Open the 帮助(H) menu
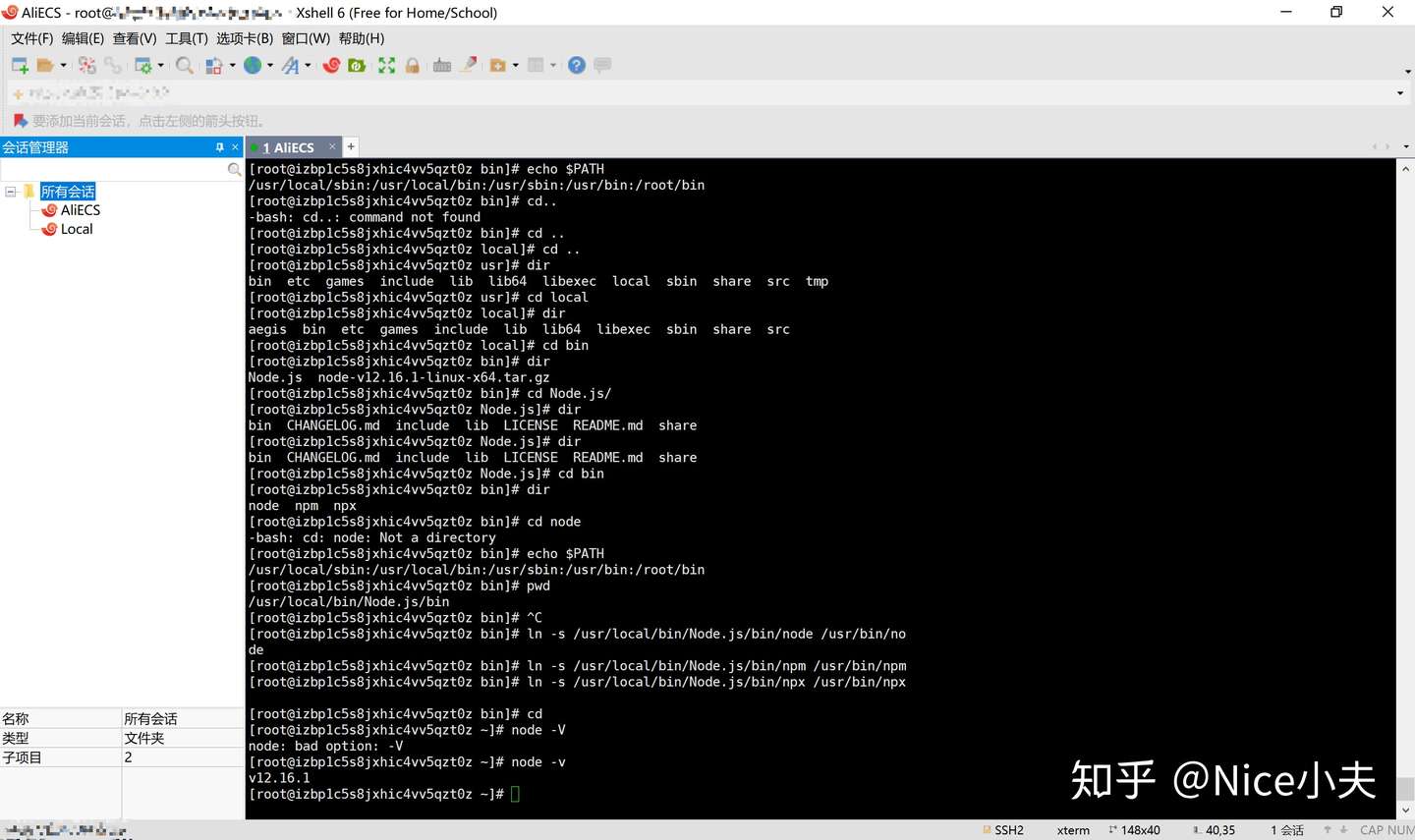This screenshot has height=840, width=1415. click(x=362, y=38)
